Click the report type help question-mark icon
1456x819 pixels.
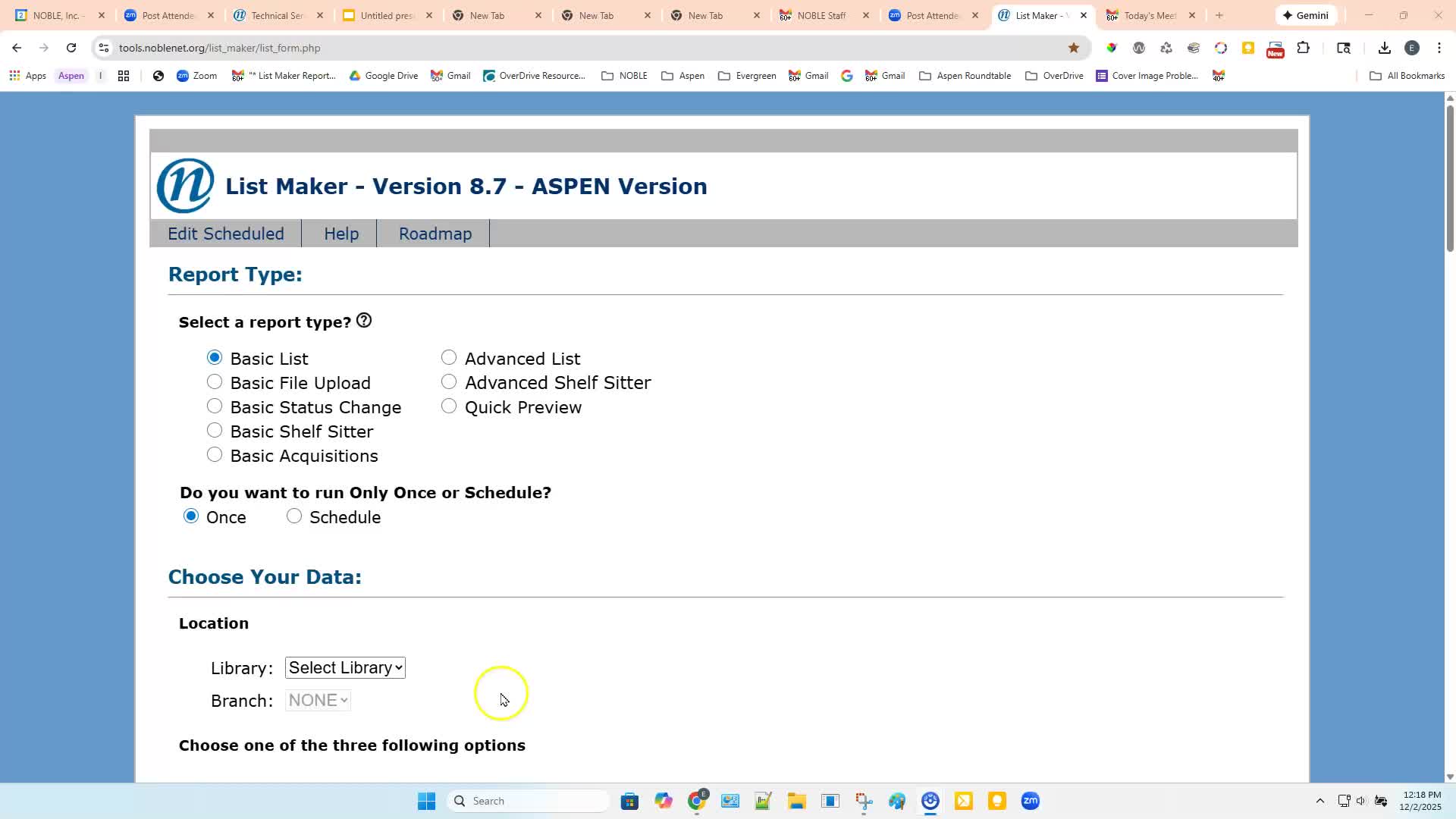(364, 321)
